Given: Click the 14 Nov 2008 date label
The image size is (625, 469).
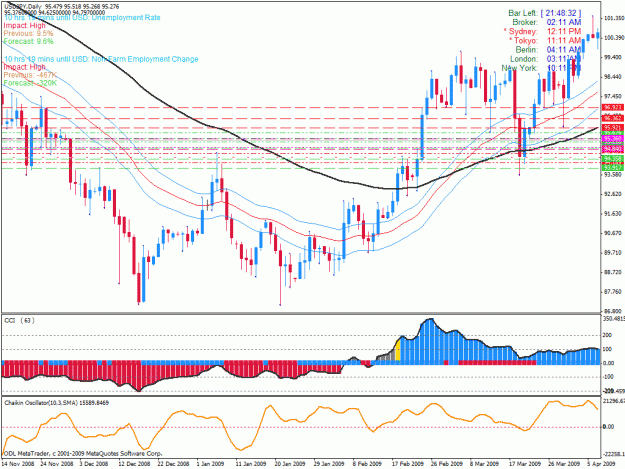Looking at the screenshot, I should point(18,464).
